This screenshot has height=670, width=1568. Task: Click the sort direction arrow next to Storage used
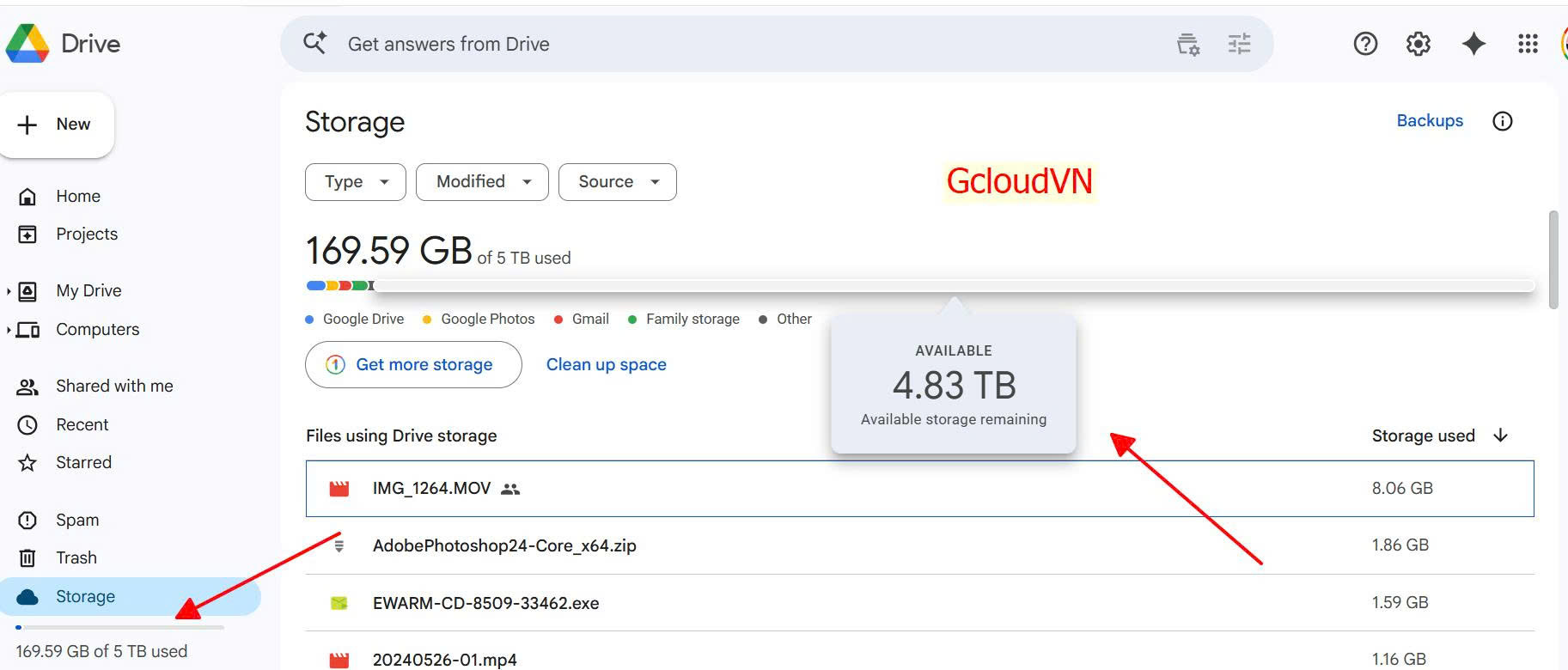(1501, 435)
